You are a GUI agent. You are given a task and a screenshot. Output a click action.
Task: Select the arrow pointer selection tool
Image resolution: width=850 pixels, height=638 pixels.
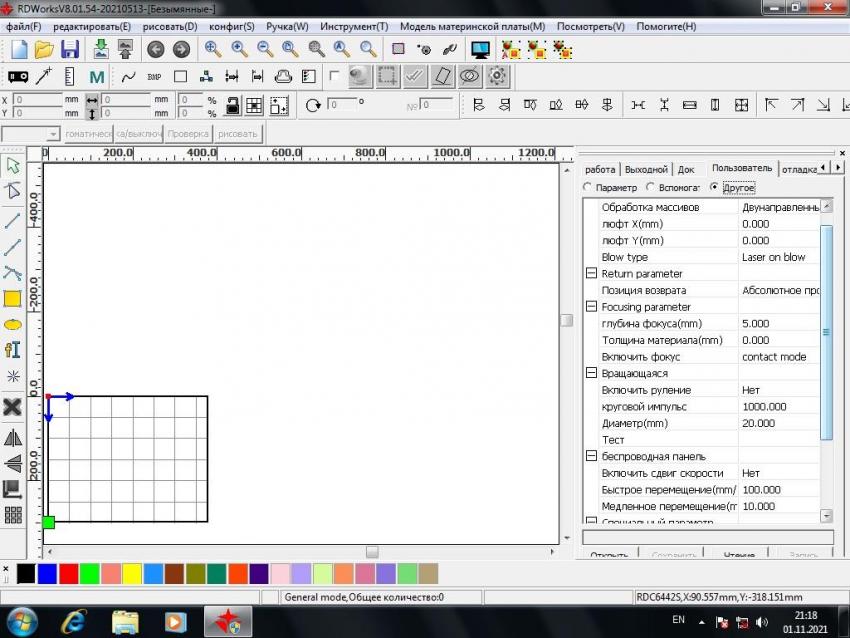click(13, 165)
